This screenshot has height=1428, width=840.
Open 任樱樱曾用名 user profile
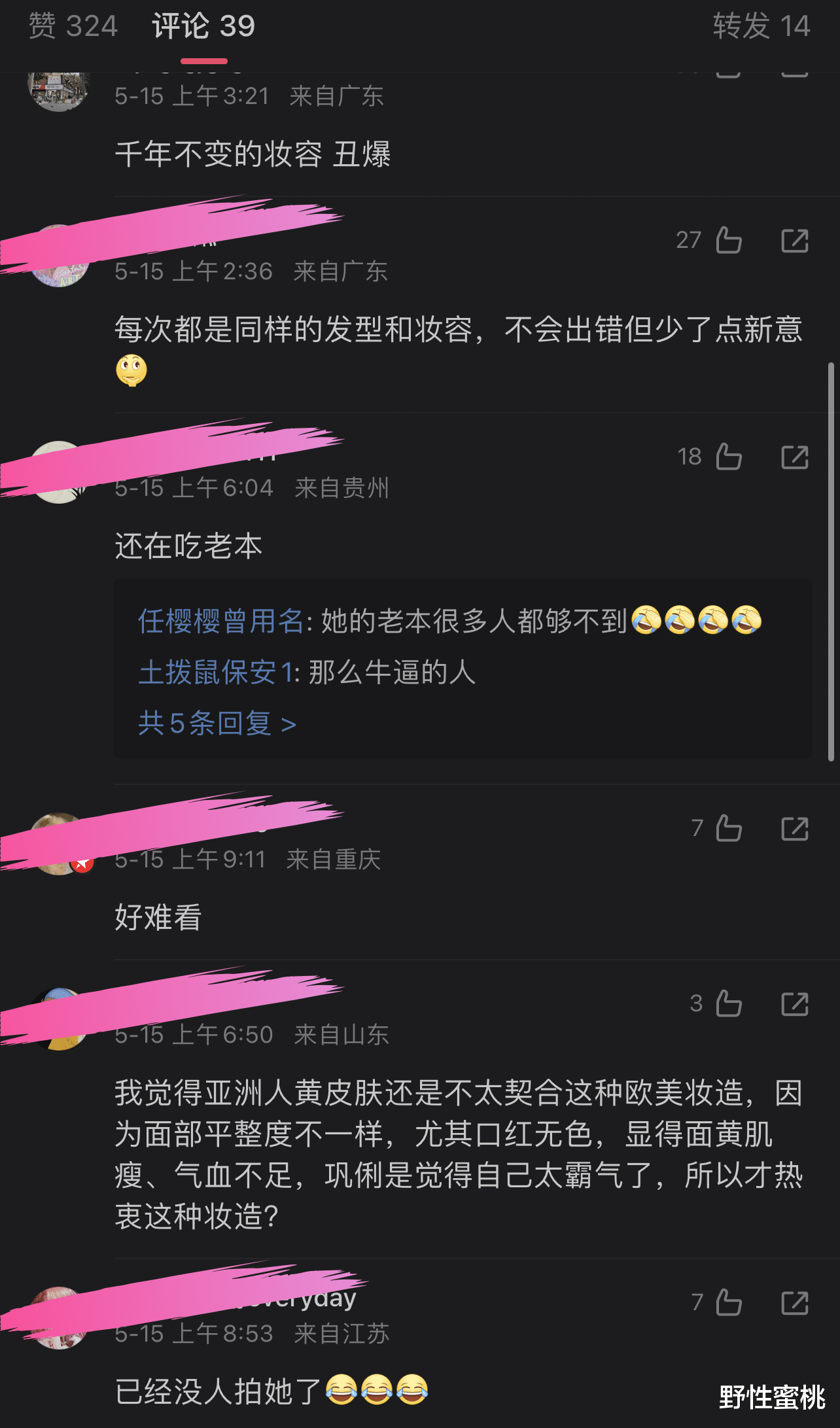[220, 621]
